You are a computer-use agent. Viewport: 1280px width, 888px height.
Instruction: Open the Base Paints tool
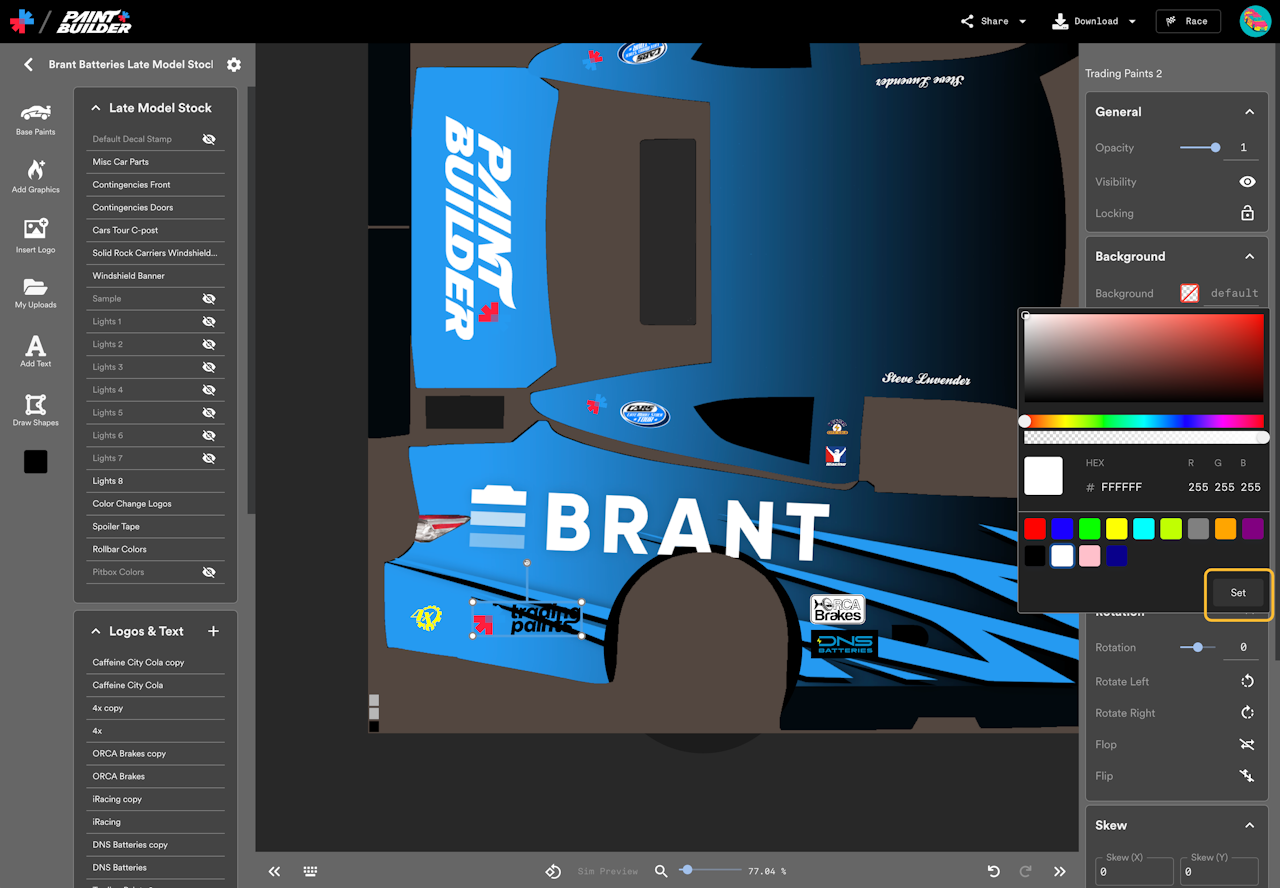point(35,117)
